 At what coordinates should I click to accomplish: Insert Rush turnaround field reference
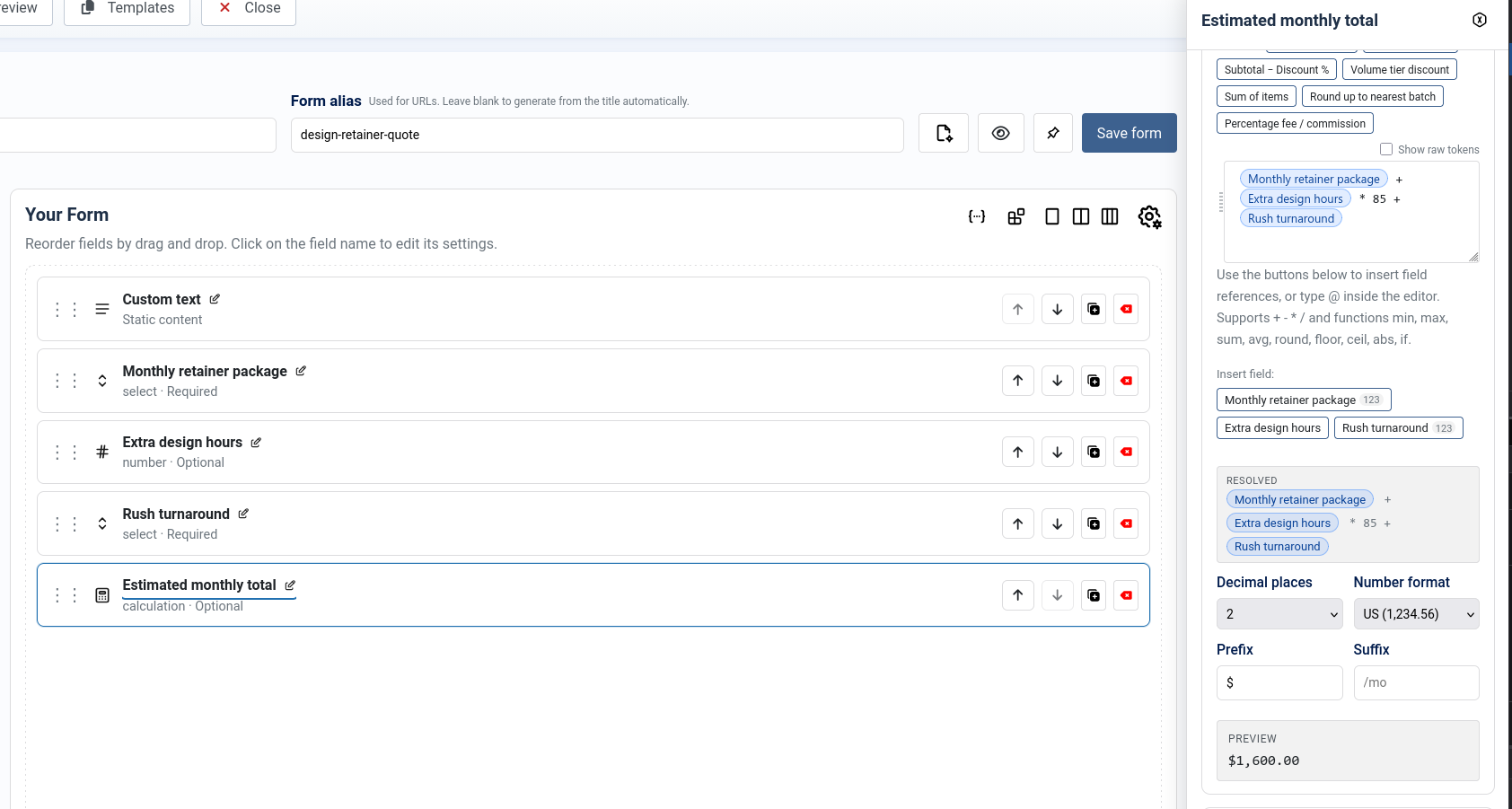(1399, 427)
